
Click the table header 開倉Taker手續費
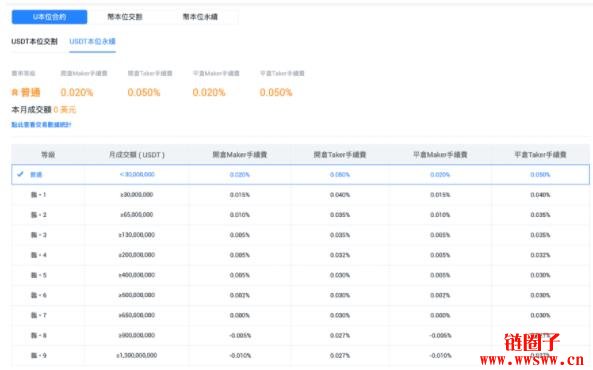340,155
